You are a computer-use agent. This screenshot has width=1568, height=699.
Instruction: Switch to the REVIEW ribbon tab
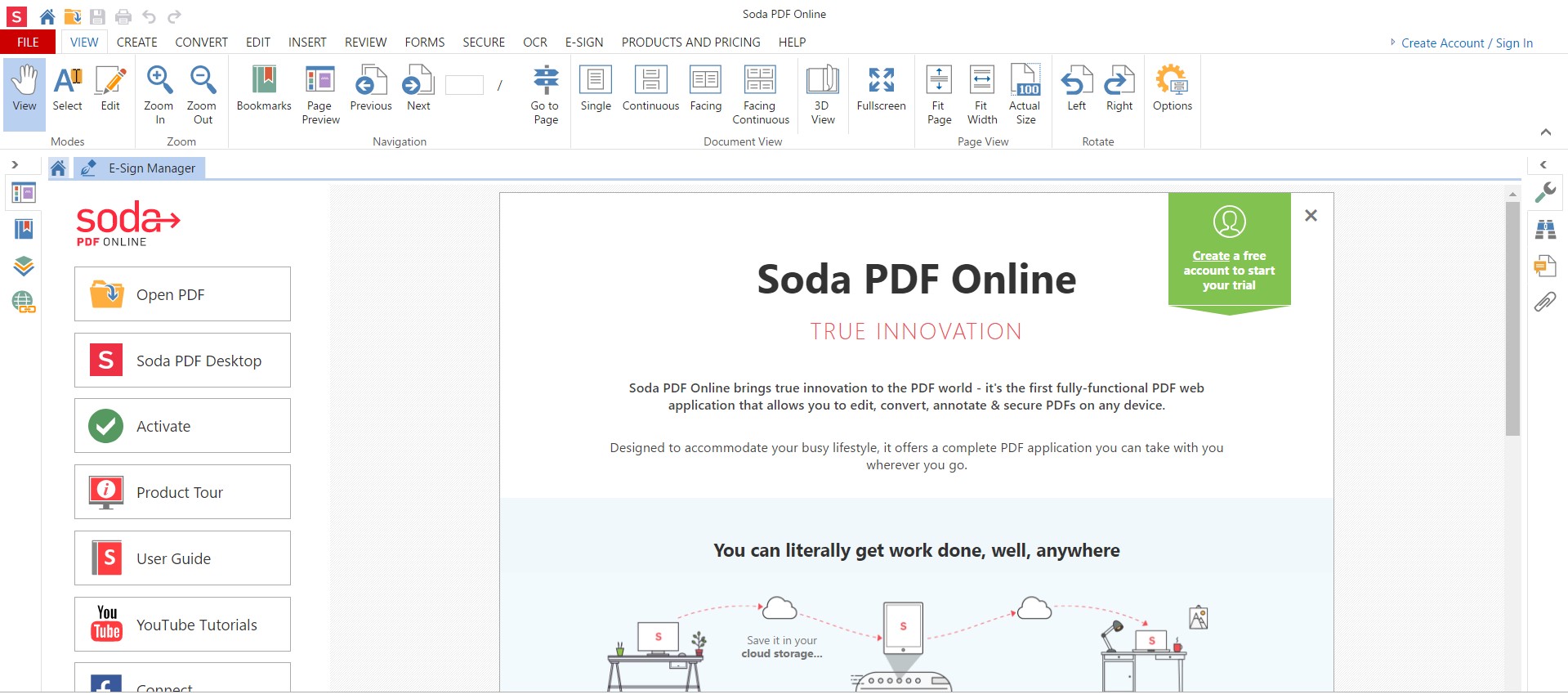pos(365,42)
